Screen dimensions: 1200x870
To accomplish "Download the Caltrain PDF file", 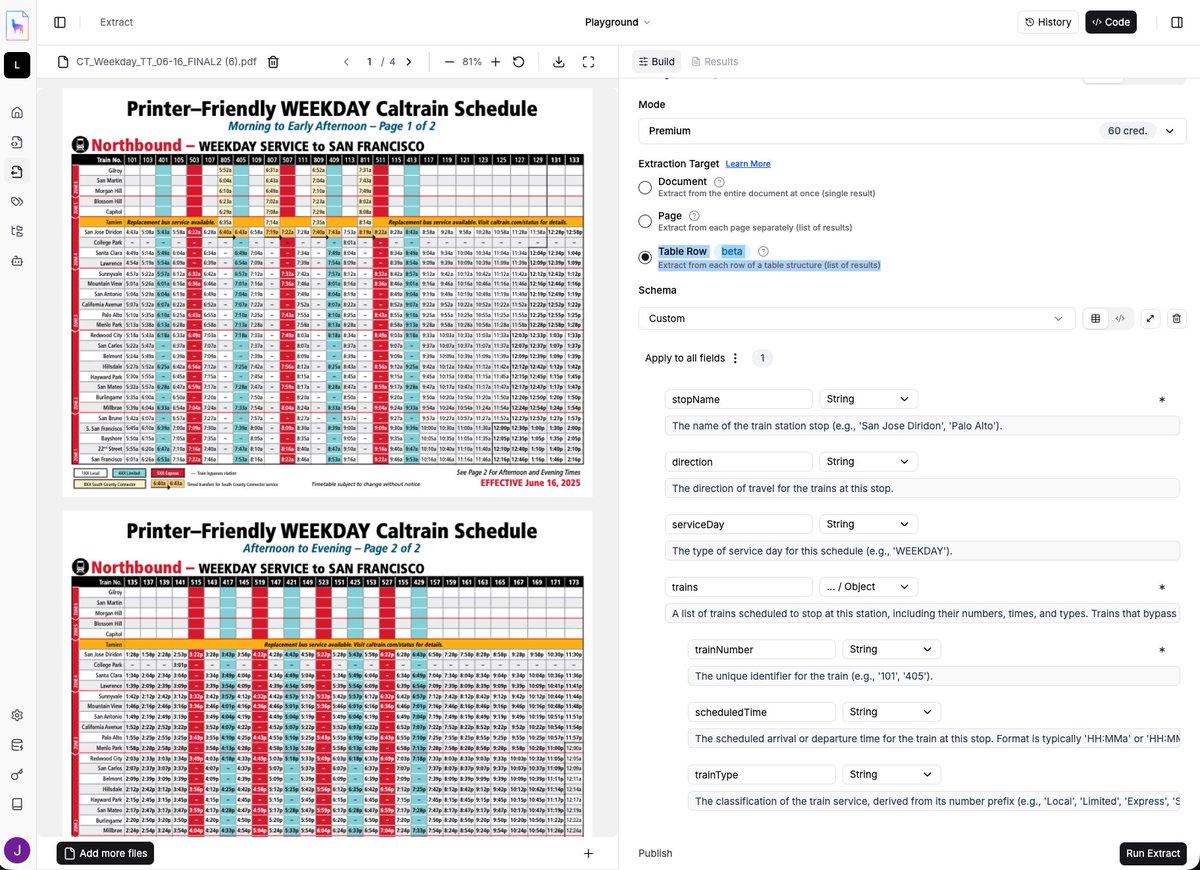I will pyautogui.click(x=559, y=61).
